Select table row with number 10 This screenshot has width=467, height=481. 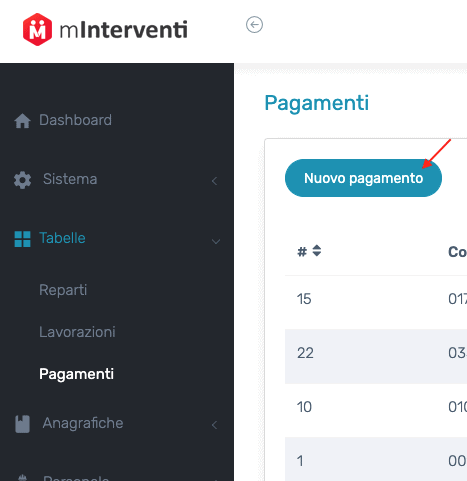tap(376, 407)
